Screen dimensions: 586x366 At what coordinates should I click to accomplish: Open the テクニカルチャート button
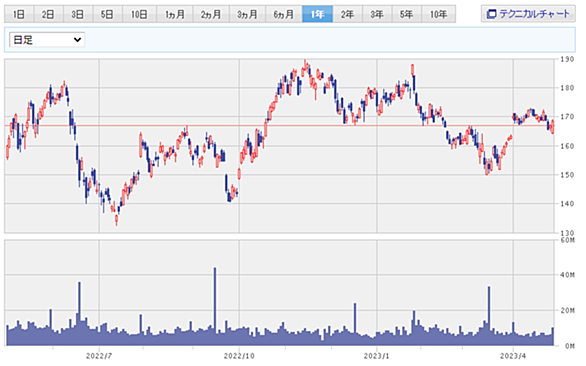click(528, 14)
